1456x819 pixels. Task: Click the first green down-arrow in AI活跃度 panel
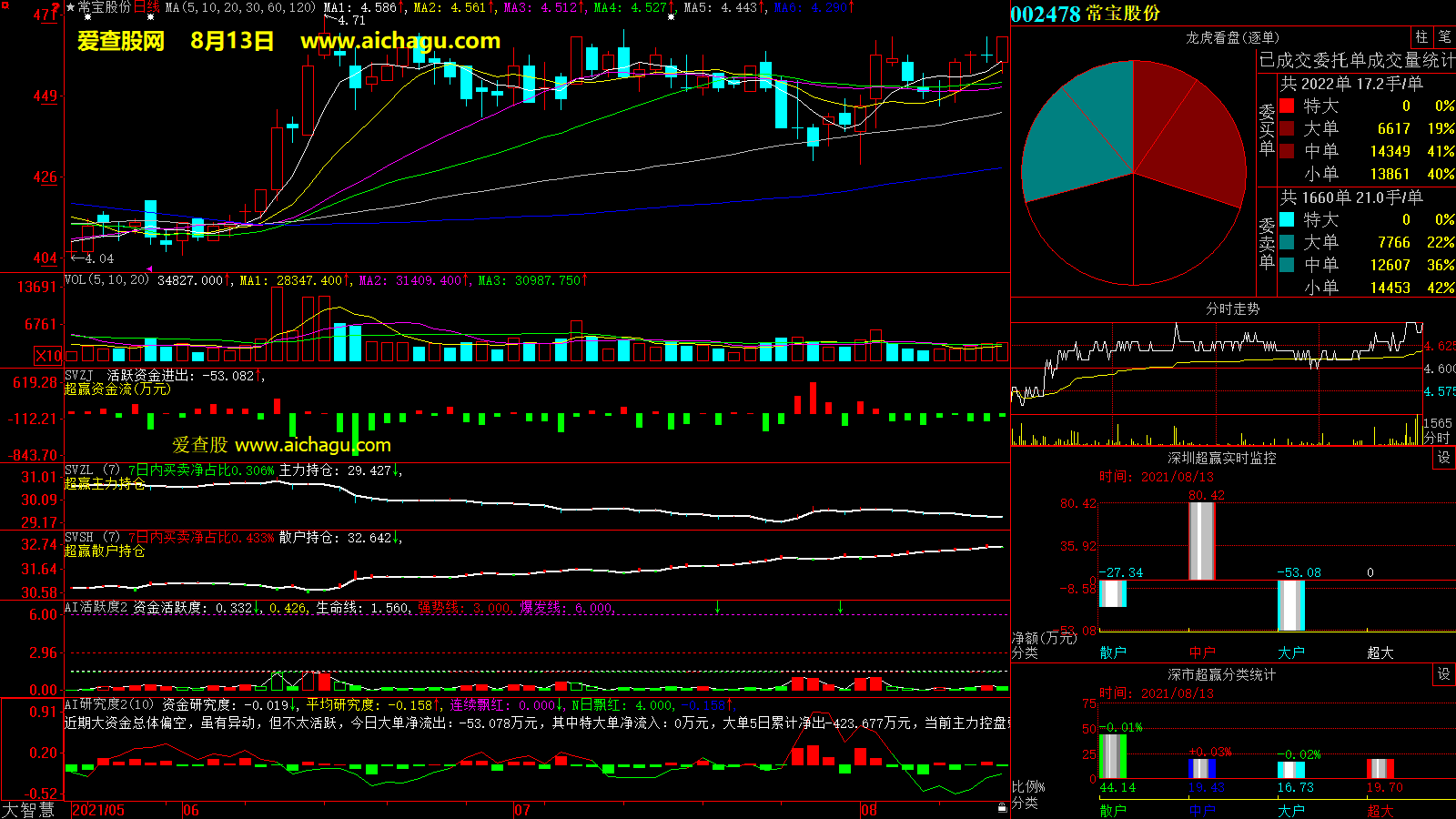[718, 607]
